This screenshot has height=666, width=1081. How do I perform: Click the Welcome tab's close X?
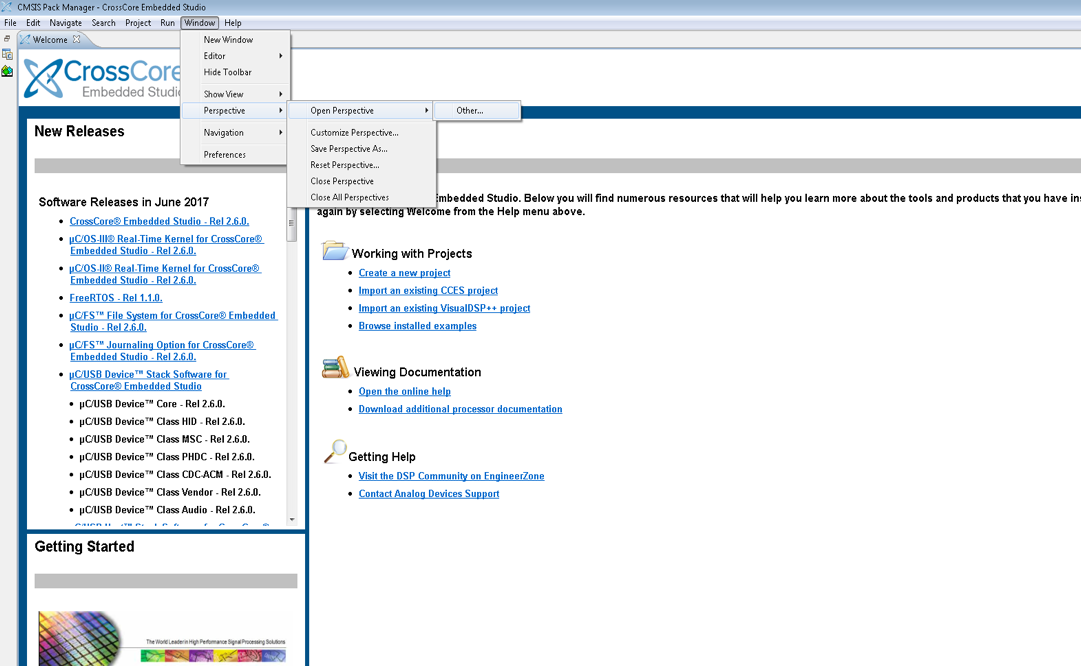pos(77,39)
